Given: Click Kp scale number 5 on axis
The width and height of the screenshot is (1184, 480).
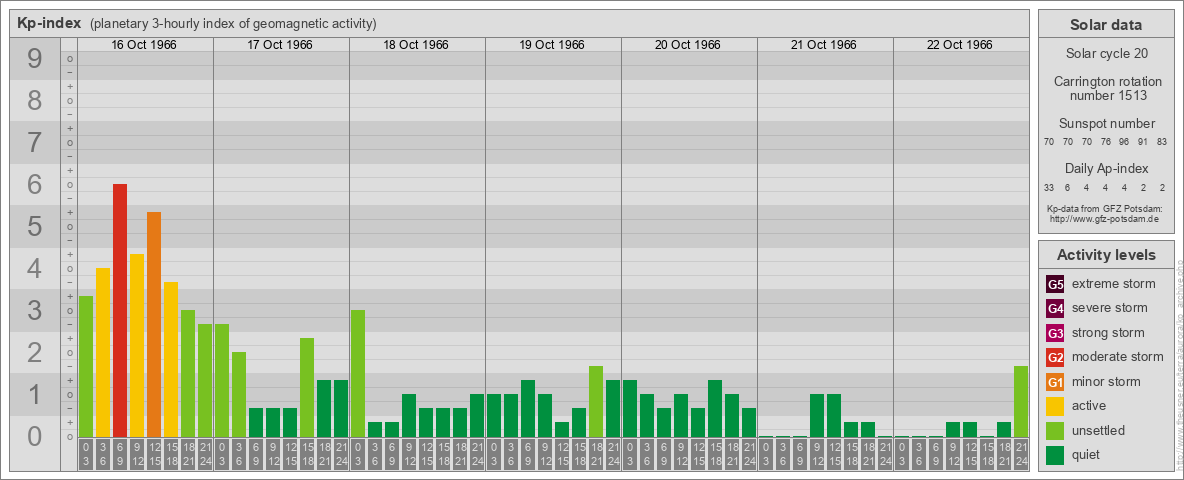Looking at the screenshot, I should click(x=35, y=226).
